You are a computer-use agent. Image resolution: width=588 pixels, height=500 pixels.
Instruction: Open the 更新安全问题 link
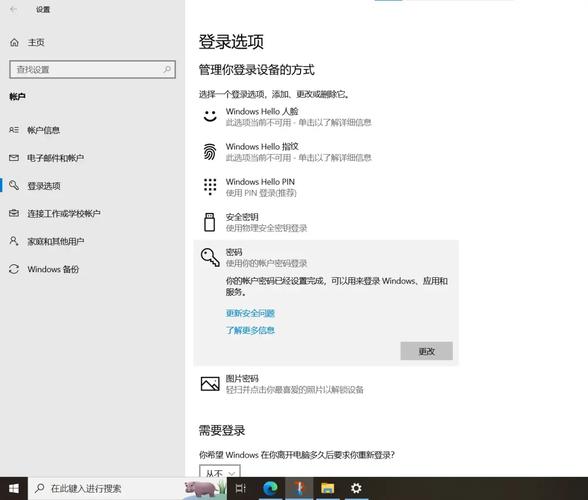click(x=250, y=313)
